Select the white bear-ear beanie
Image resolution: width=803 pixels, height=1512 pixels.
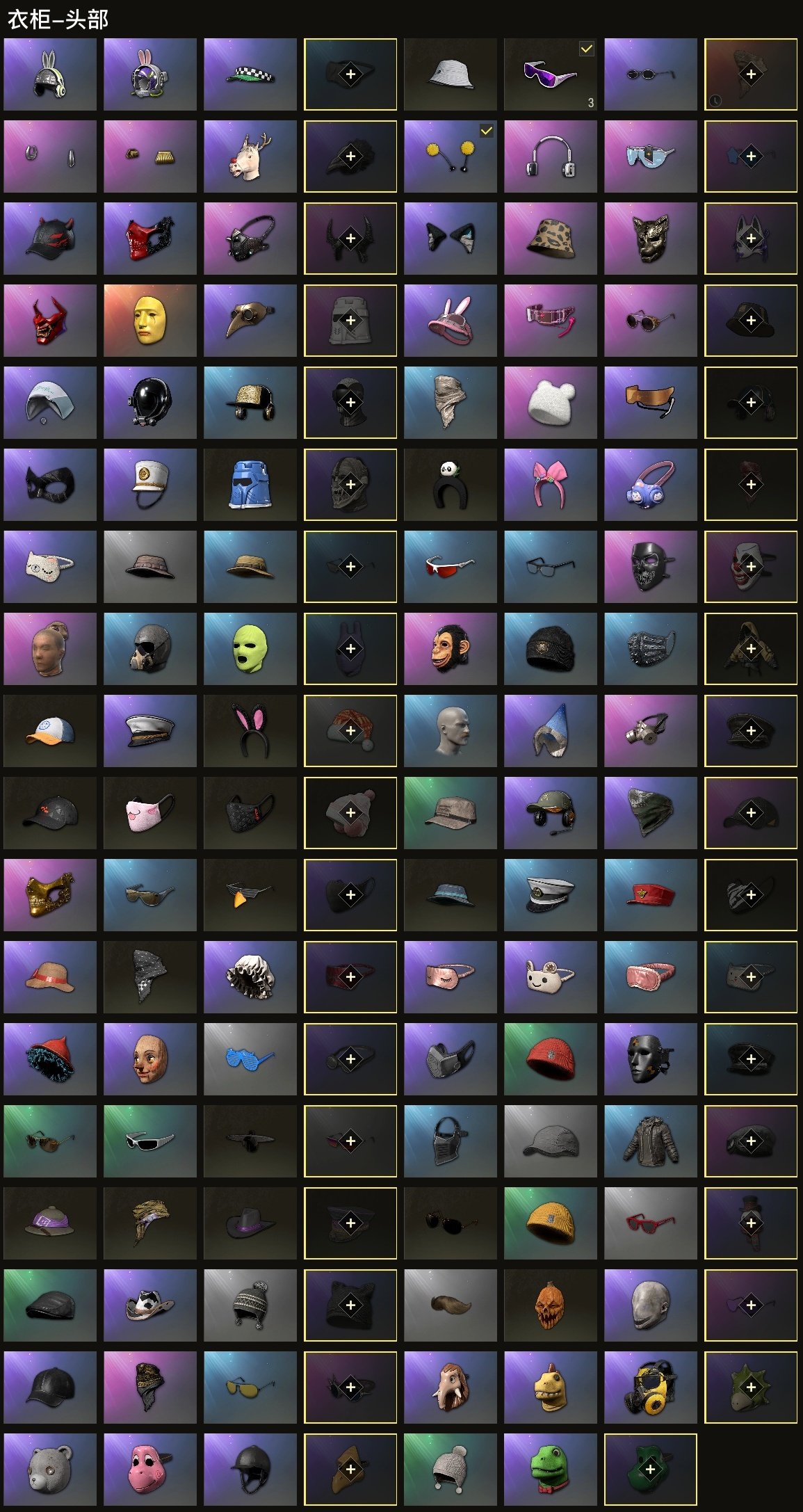click(x=551, y=403)
